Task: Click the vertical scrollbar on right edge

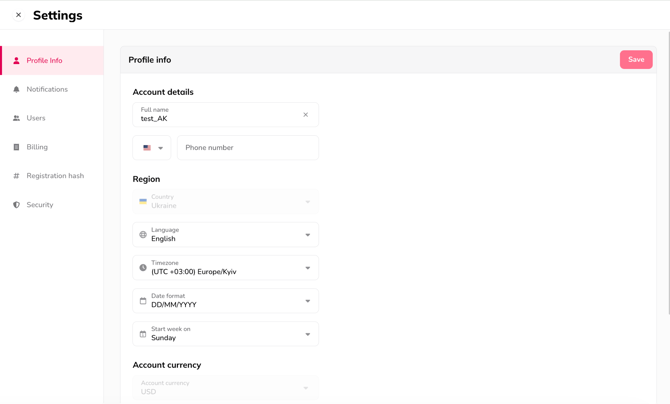Action: (x=668, y=173)
